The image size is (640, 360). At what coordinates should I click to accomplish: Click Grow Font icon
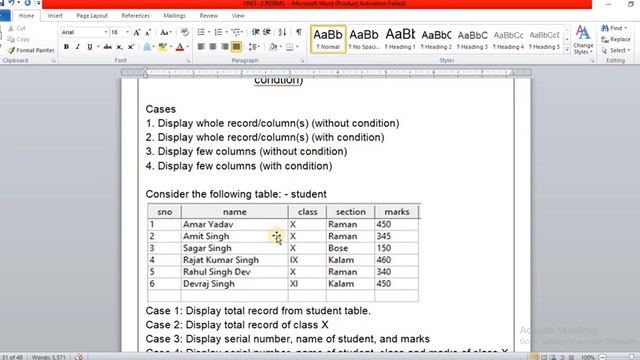click(x=137, y=32)
